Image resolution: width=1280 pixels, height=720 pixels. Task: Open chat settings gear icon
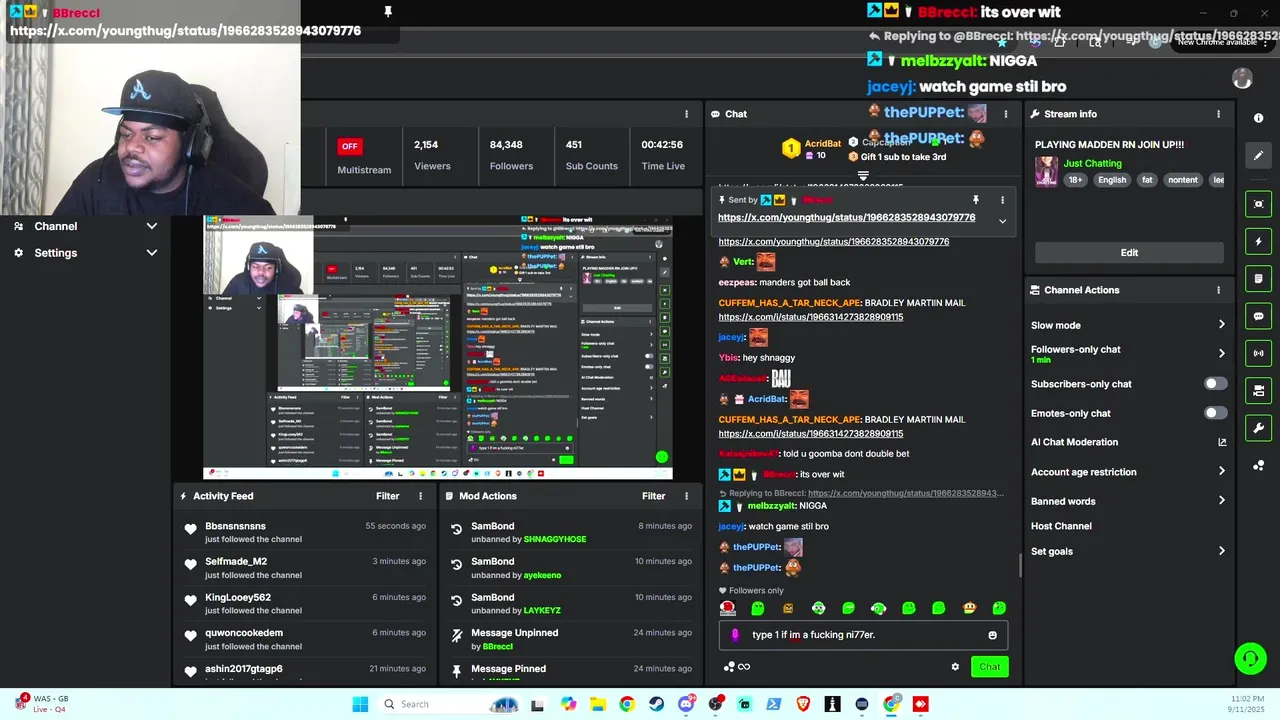[x=955, y=667]
